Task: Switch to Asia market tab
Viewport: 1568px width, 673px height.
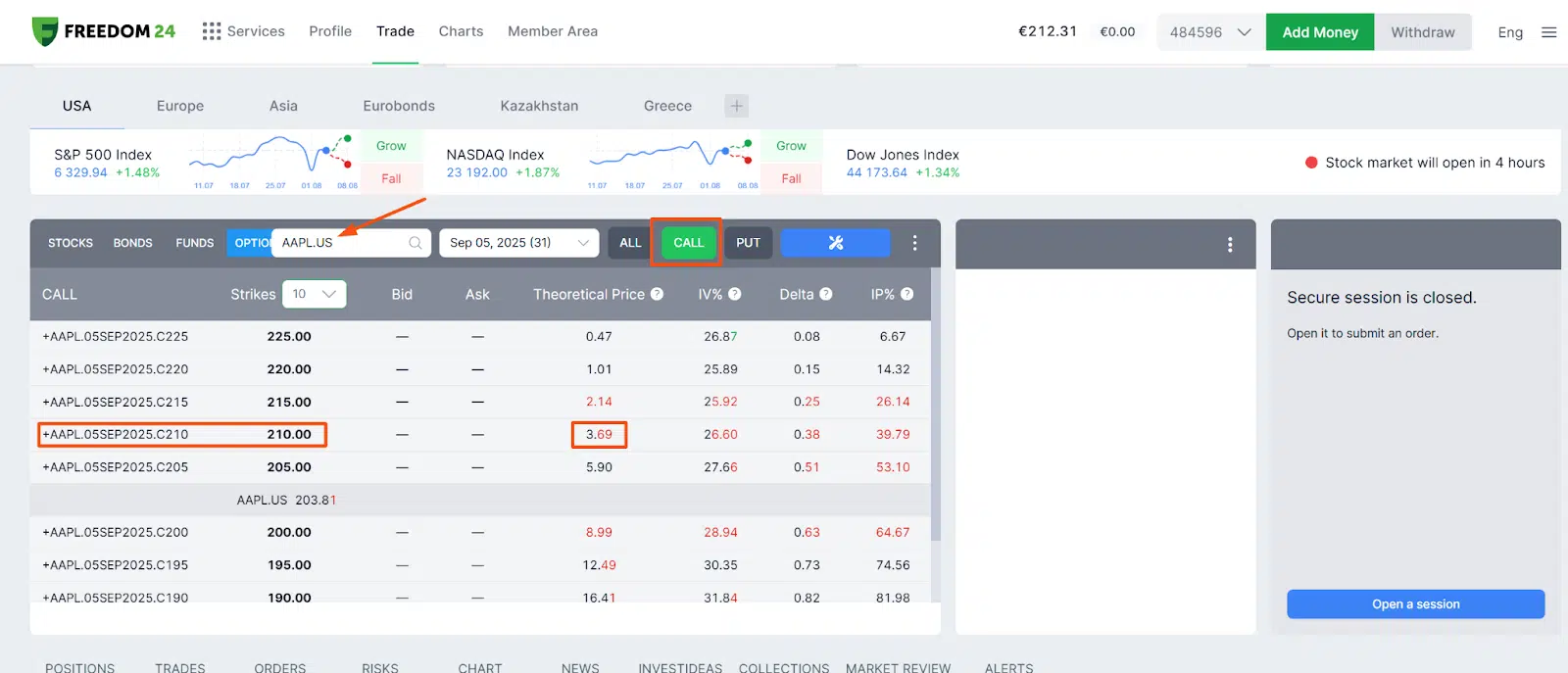Action: click(283, 106)
